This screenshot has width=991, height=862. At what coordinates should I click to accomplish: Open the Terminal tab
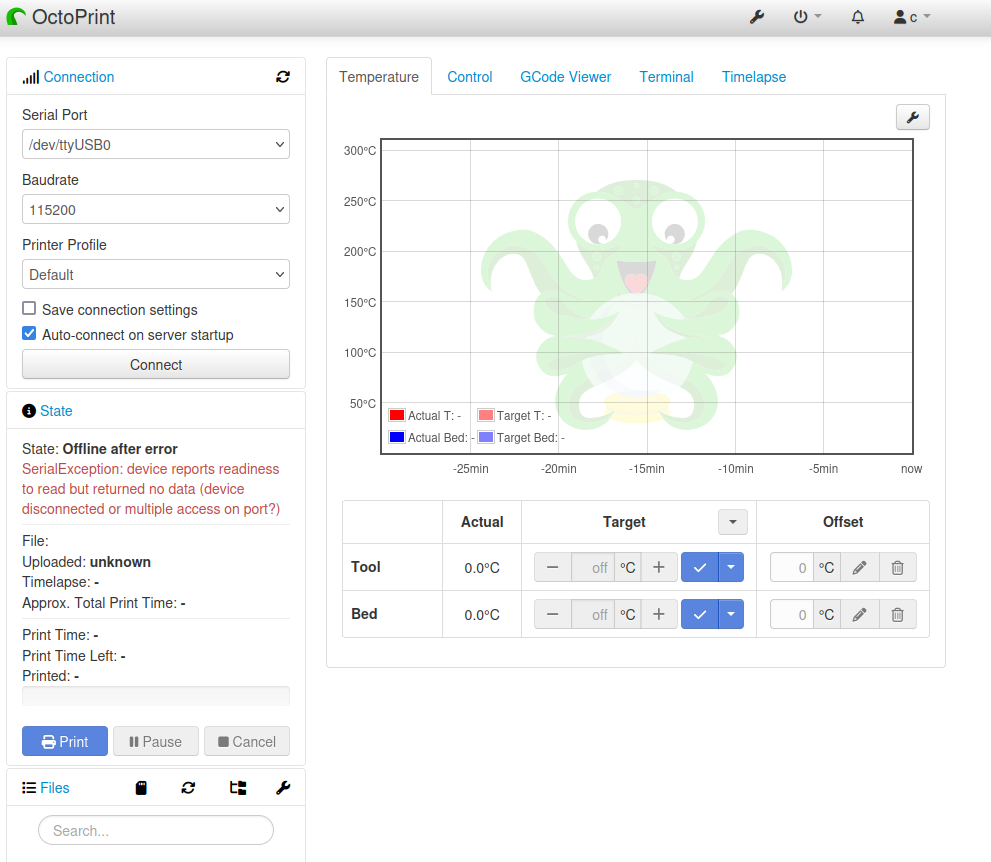point(666,77)
